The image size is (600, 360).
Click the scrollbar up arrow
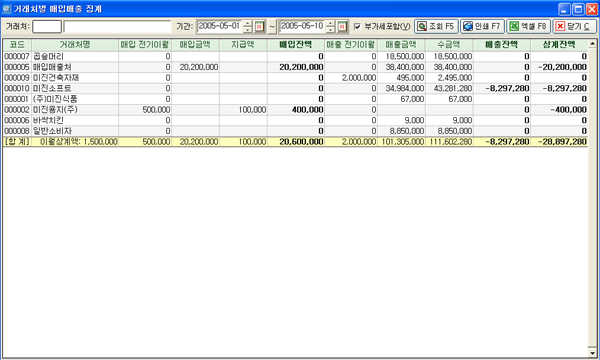(x=592, y=43)
